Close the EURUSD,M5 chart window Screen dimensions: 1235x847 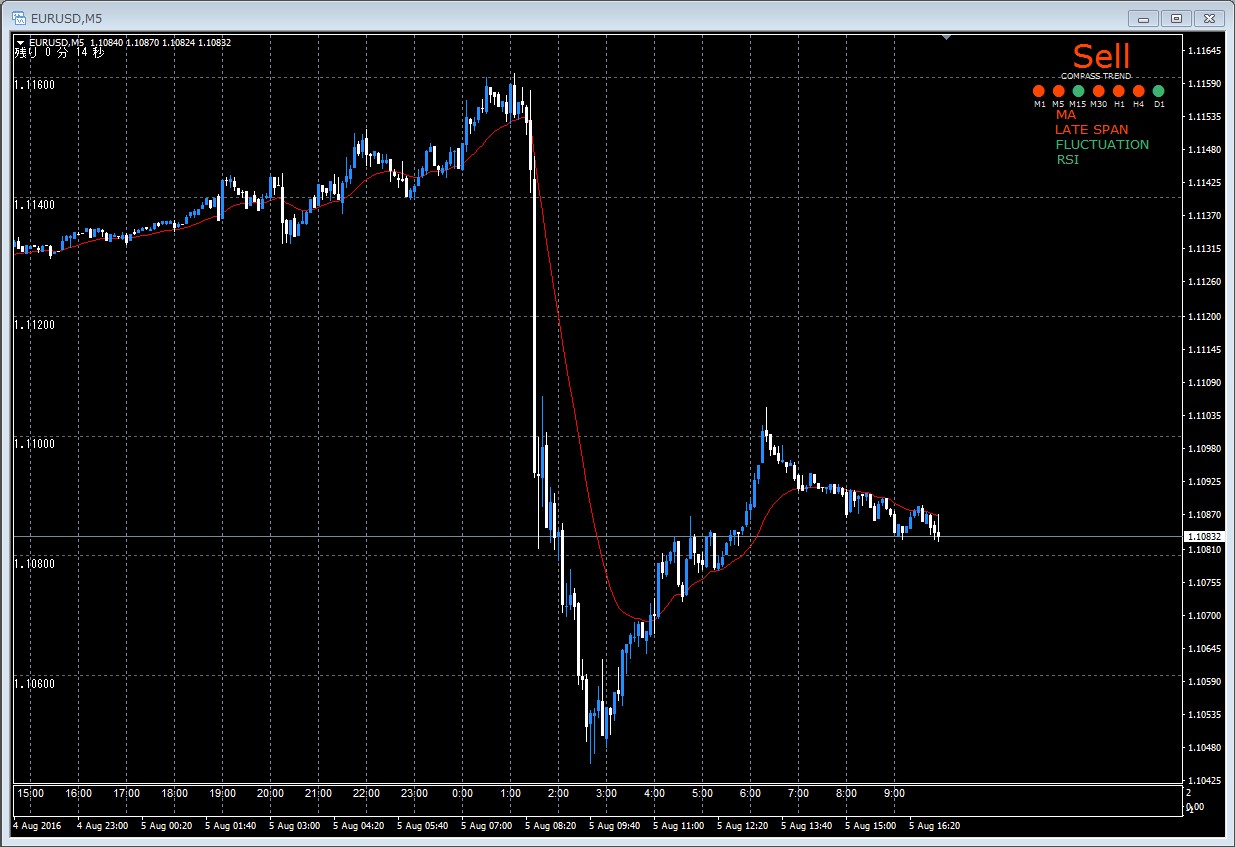pyautogui.click(x=1209, y=18)
